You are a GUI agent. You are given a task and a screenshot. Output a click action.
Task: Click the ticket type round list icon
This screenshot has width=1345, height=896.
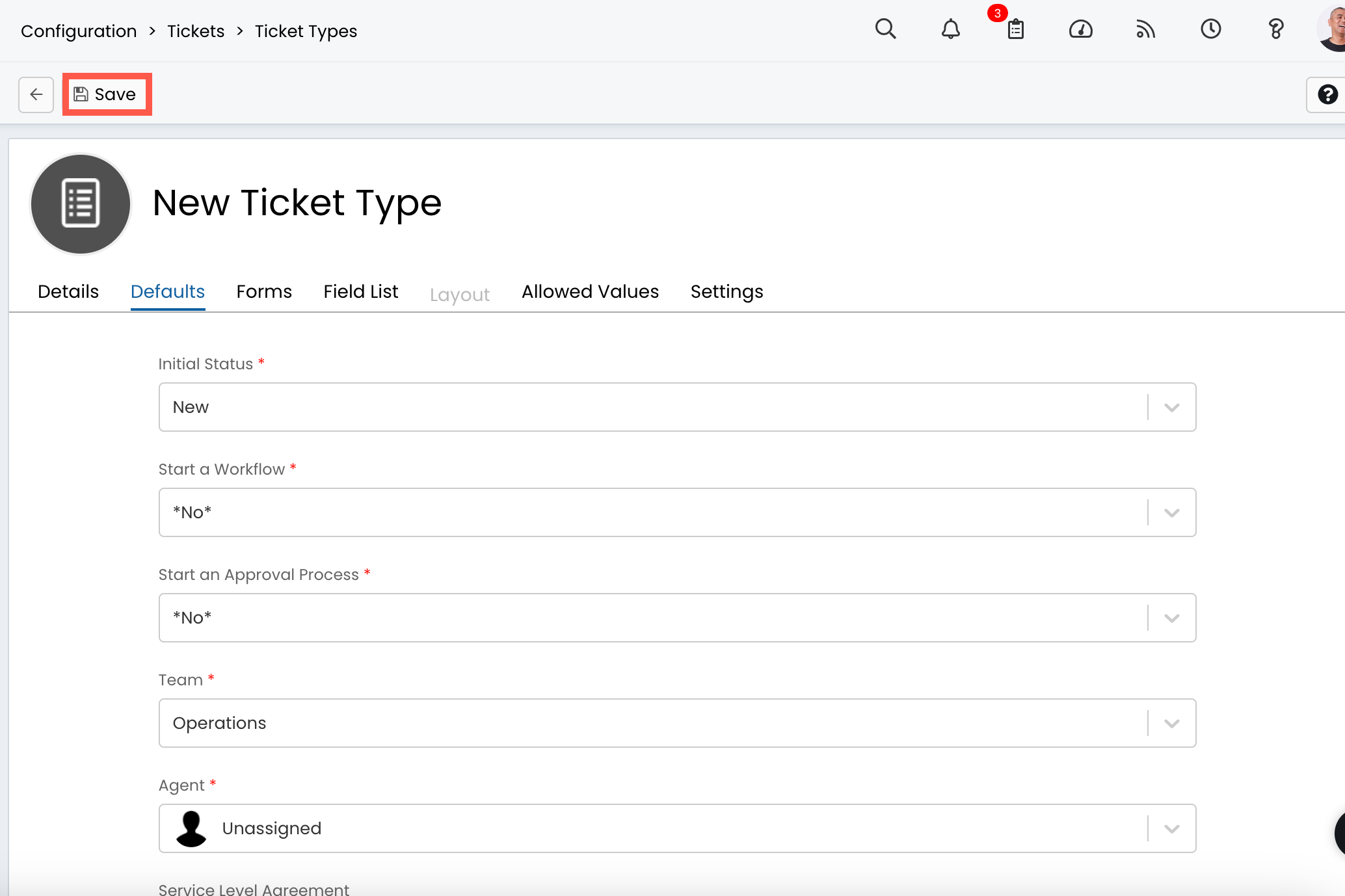tap(81, 204)
